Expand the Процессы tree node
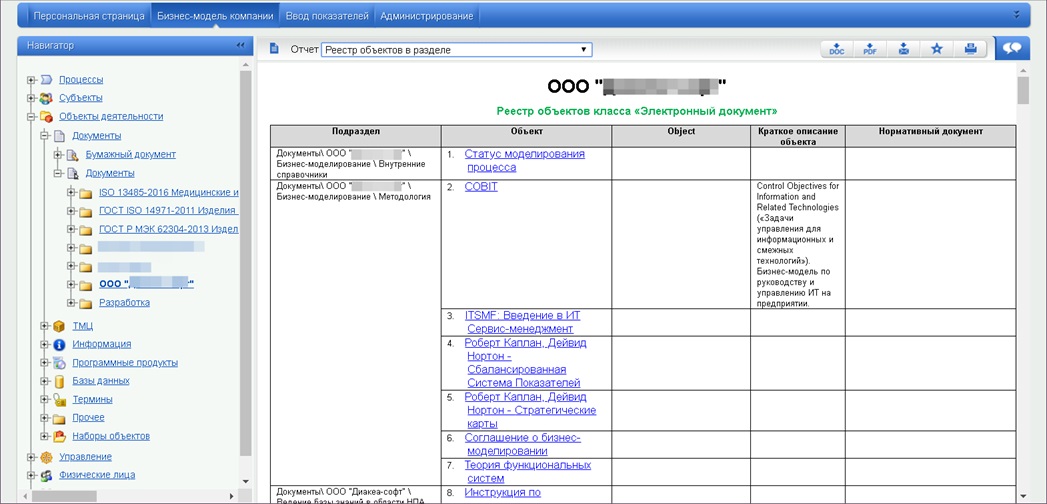1047x504 pixels. 31,79
